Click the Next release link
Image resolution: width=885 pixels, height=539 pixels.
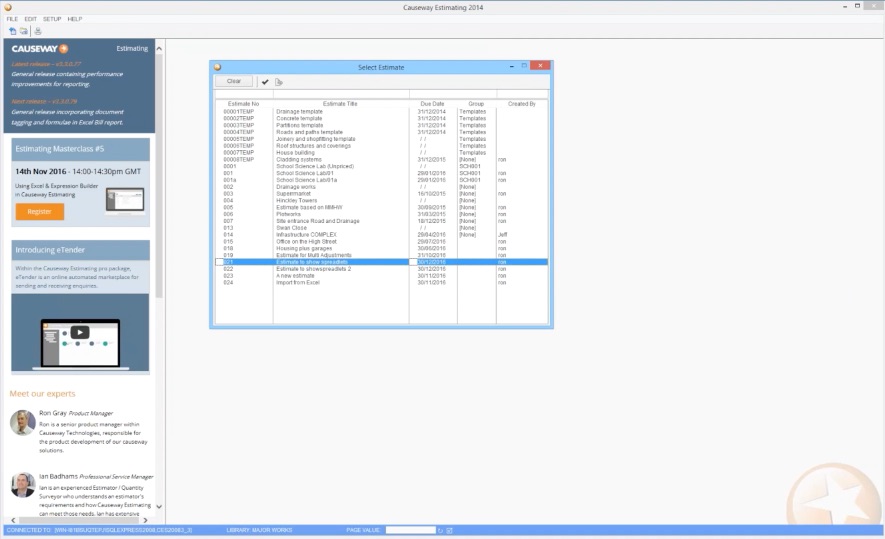[x=44, y=102]
